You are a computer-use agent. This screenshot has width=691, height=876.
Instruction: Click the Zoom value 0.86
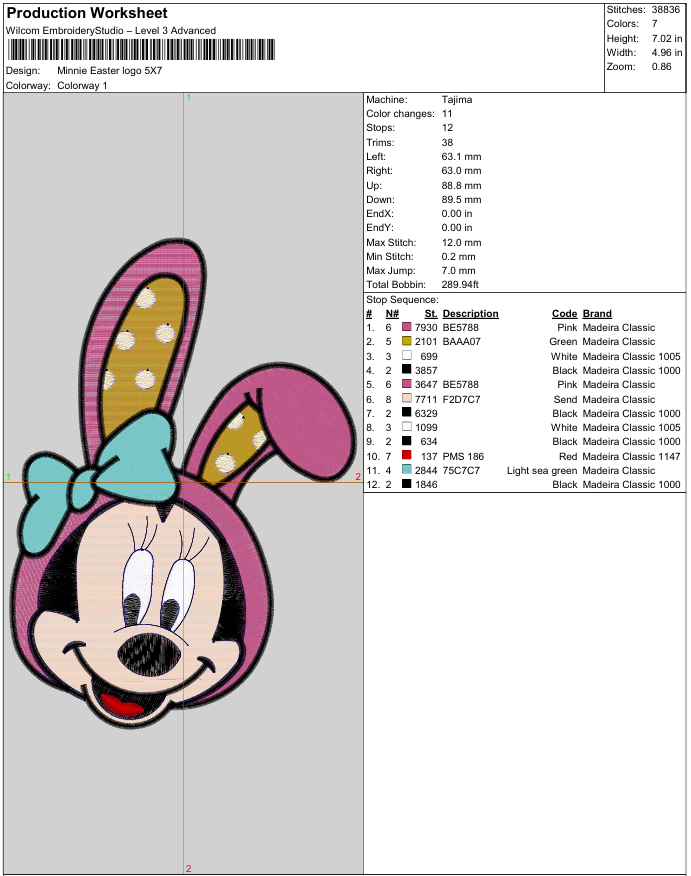coord(661,66)
